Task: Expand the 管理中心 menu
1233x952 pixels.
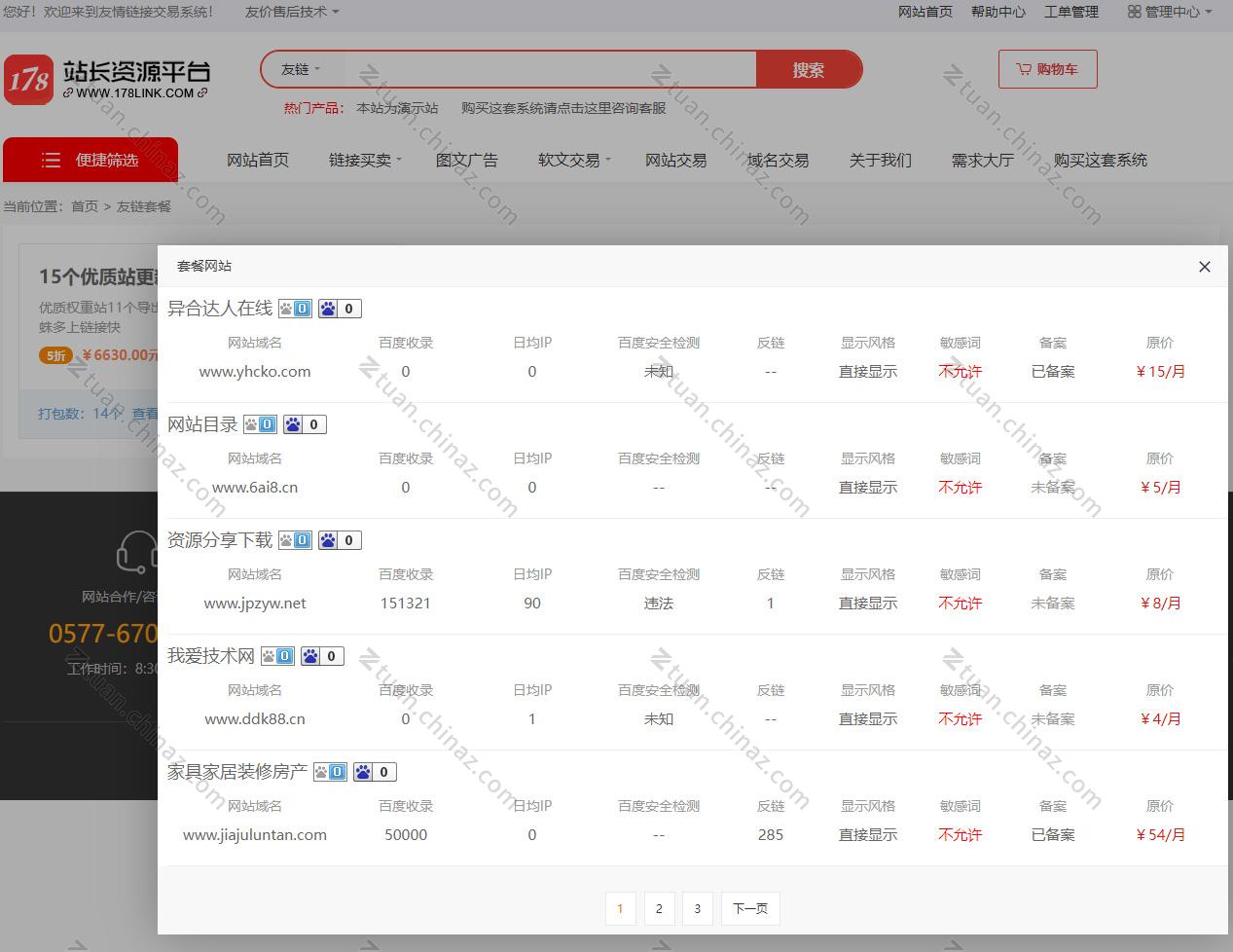Action: [1171, 12]
